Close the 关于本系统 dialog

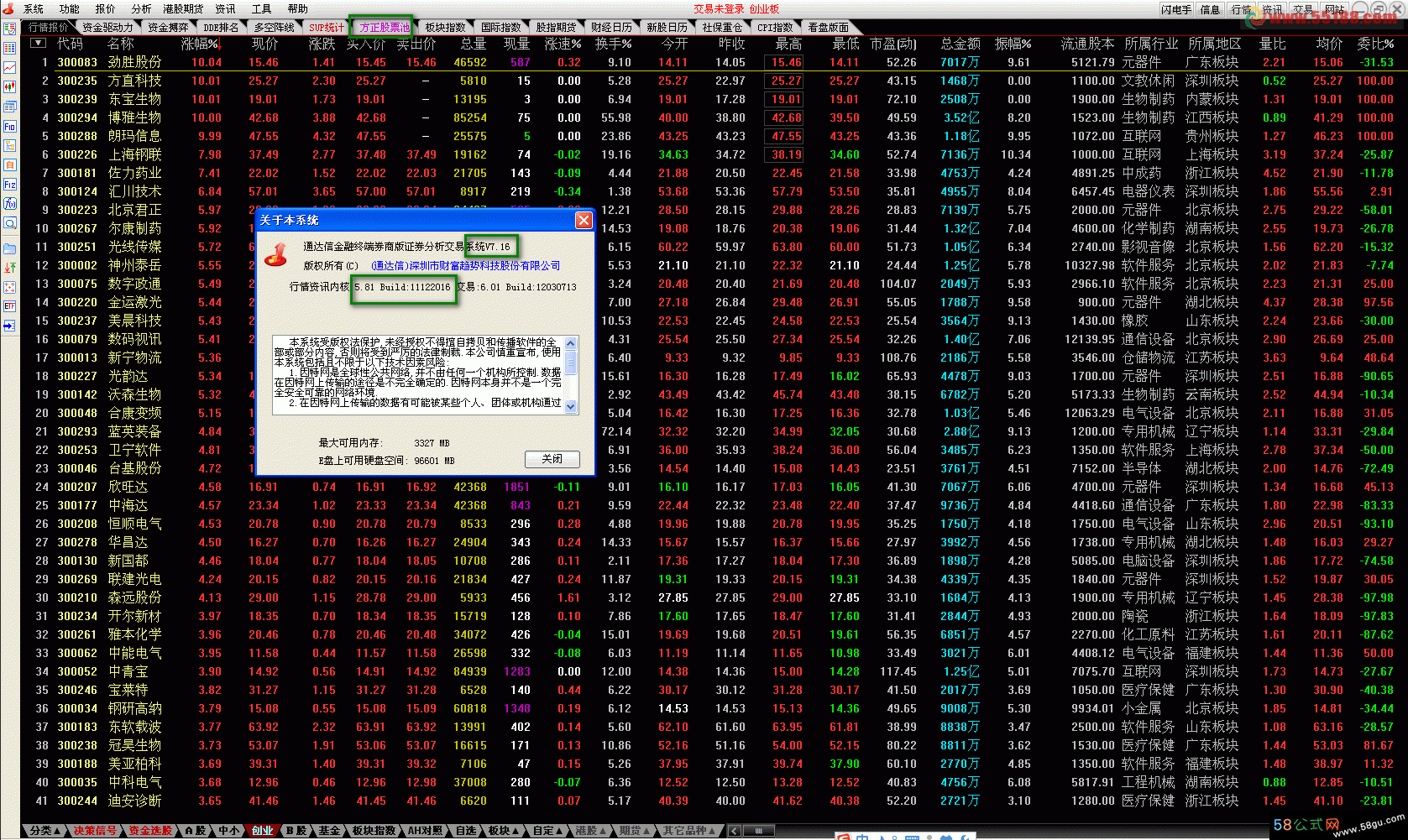click(584, 220)
